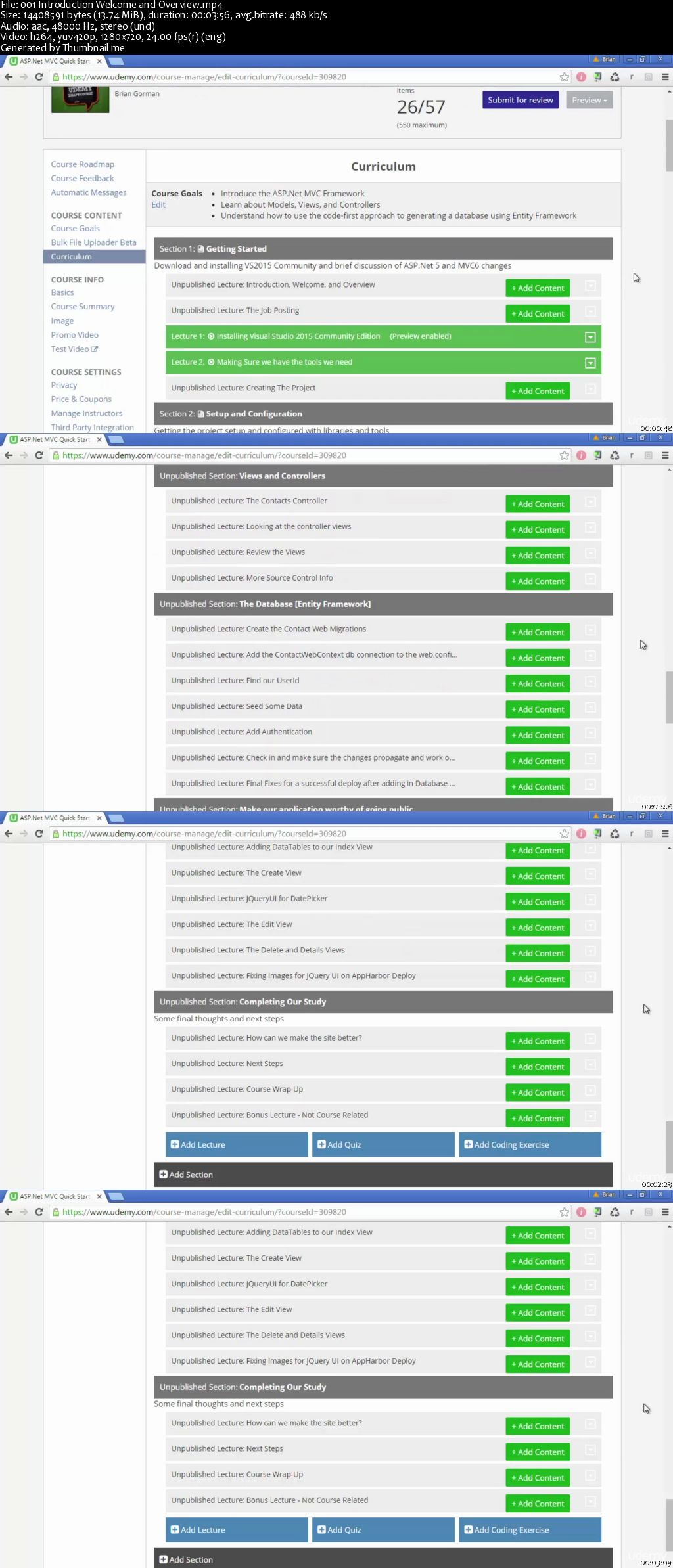Bookmark the page with the first frame's star
Image resolution: width=673 pixels, height=1568 pixels.
pyautogui.click(x=564, y=77)
